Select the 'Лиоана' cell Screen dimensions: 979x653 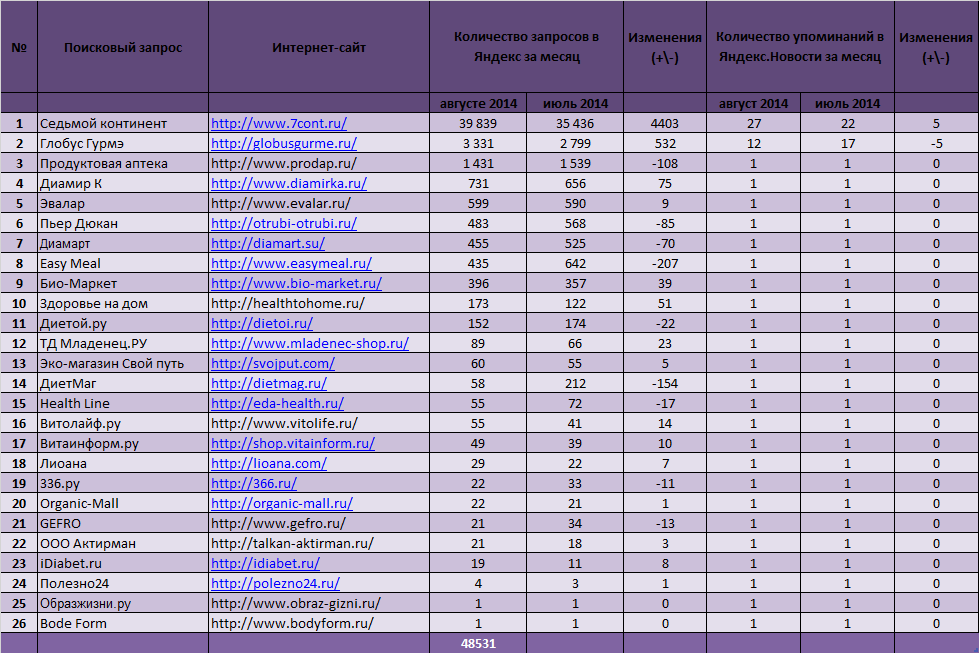[x=123, y=463]
